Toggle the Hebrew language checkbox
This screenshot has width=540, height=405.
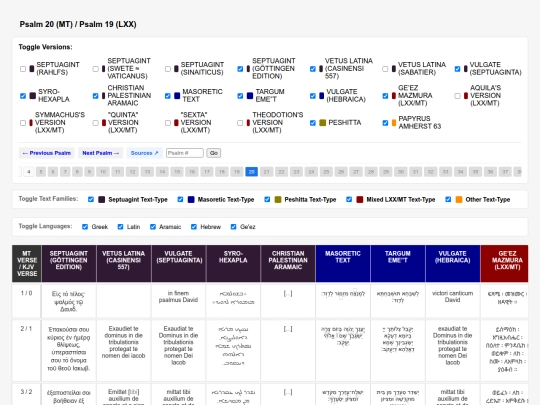194,227
